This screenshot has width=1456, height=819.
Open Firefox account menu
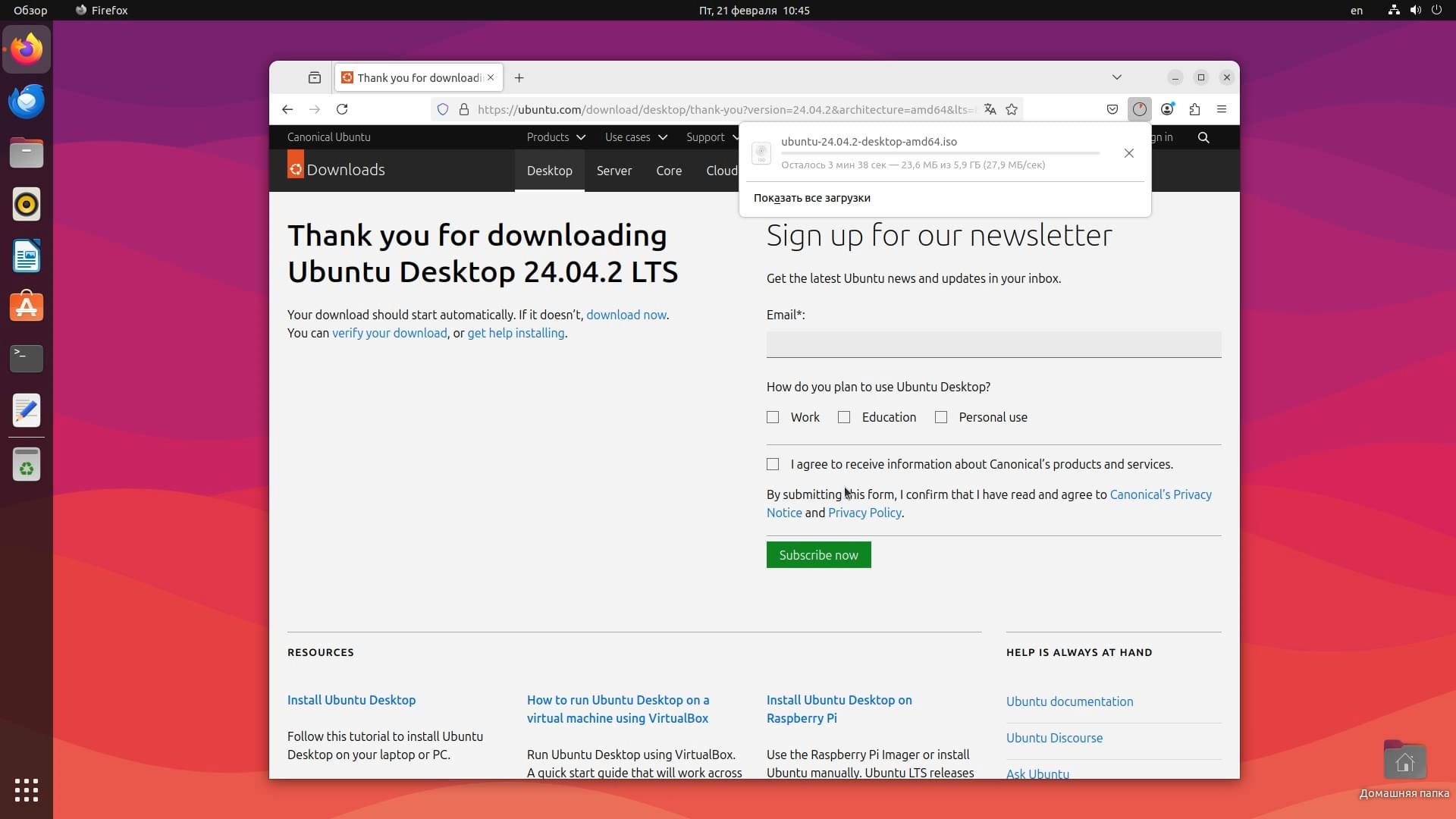[x=1168, y=109]
